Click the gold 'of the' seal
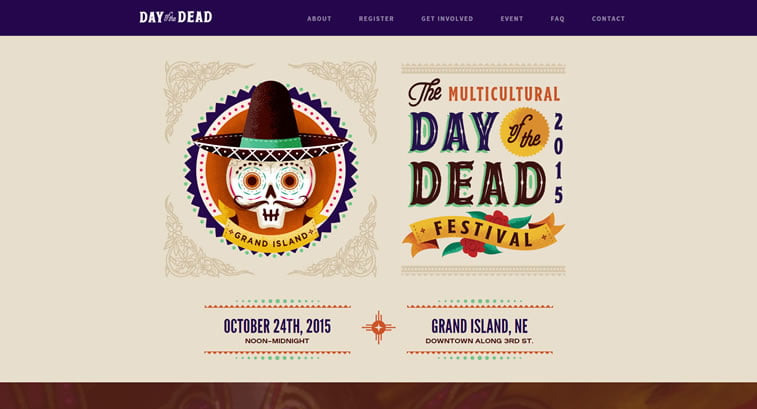 coord(524,133)
